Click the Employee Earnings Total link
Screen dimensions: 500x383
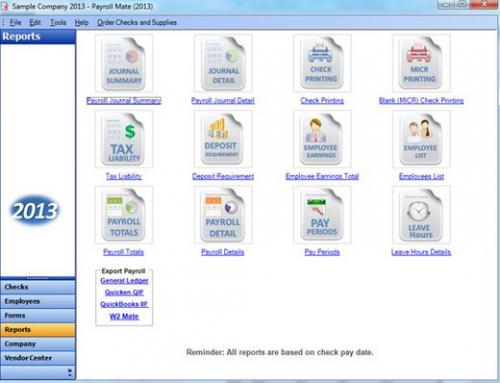click(x=322, y=176)
